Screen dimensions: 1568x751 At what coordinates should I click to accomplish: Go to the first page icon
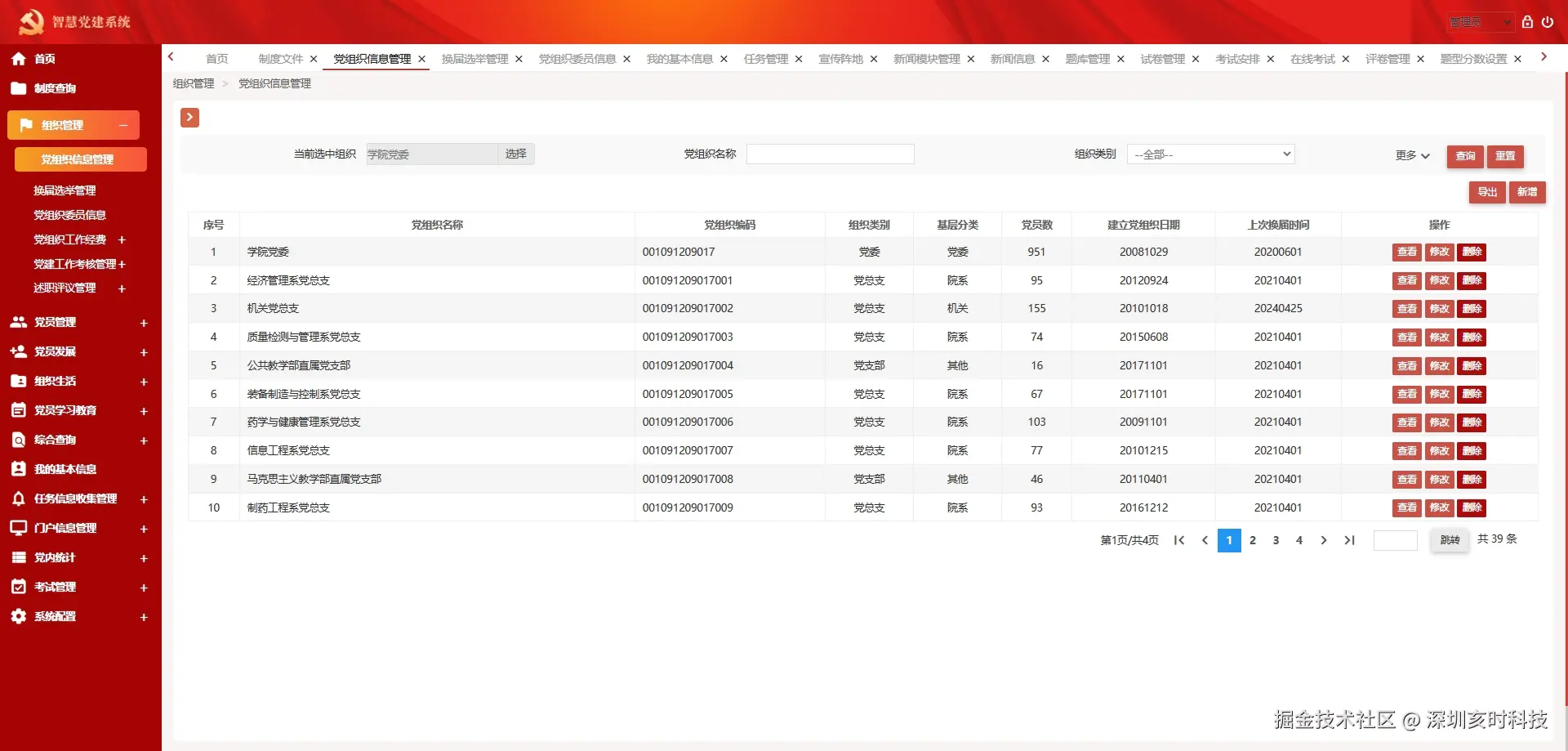pos(1179,540)
